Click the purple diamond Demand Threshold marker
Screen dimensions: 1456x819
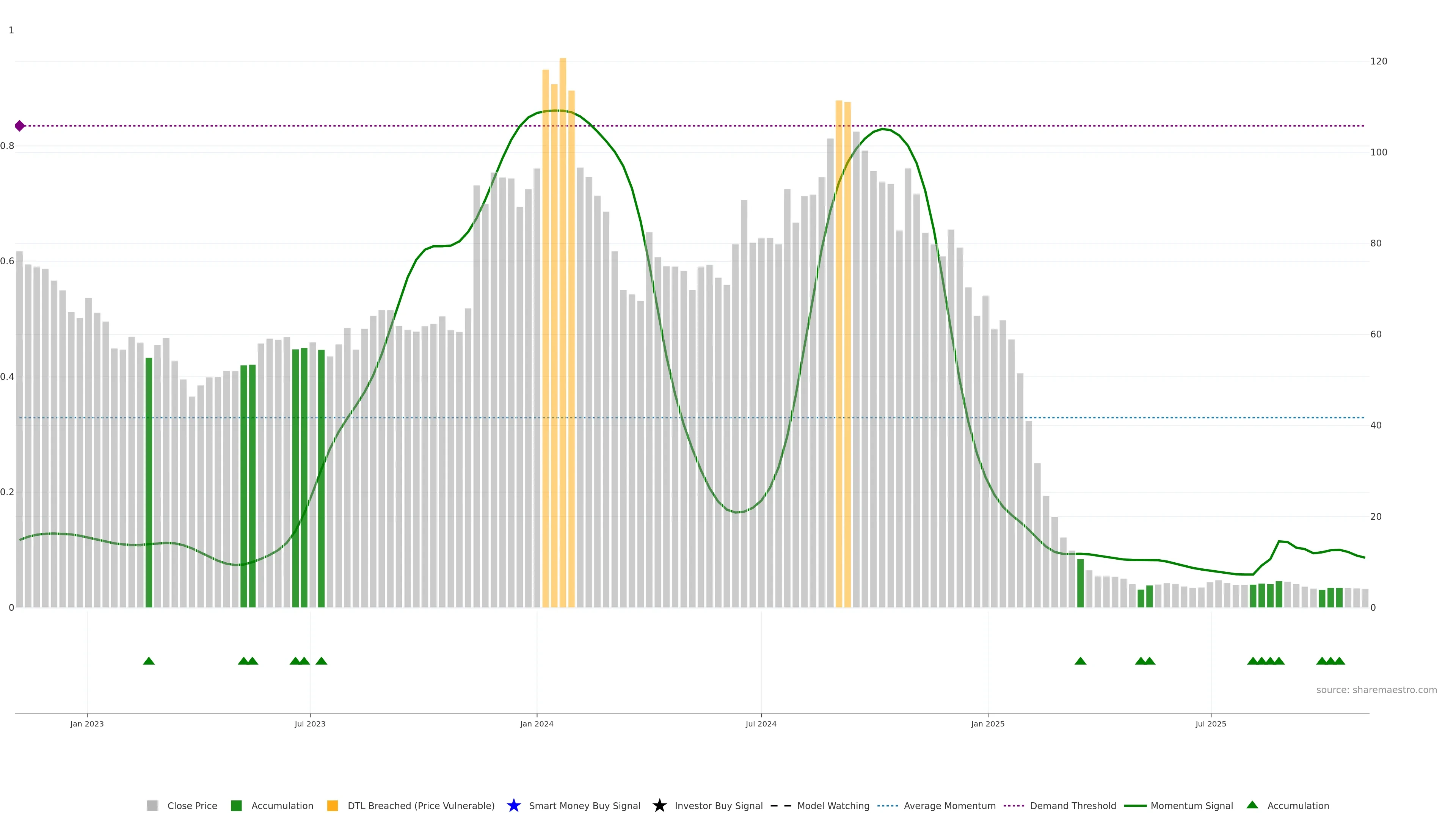[20, 126]
